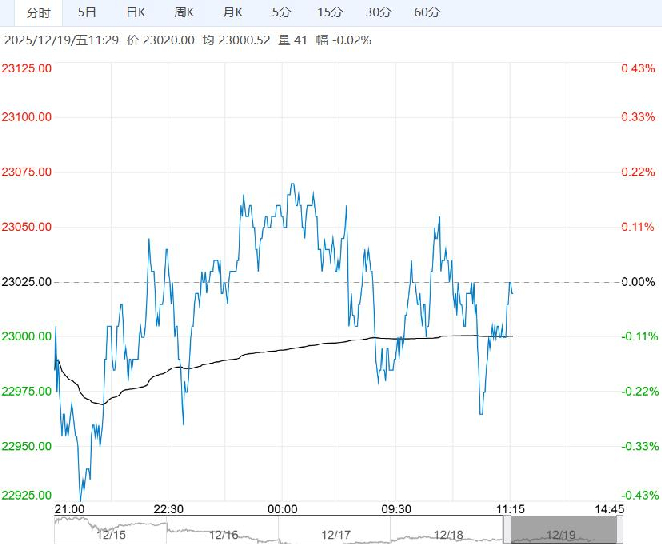Select the 日K daily candlestick tab
Viewport: 662px width, 547px height.
tap(136, 12)
